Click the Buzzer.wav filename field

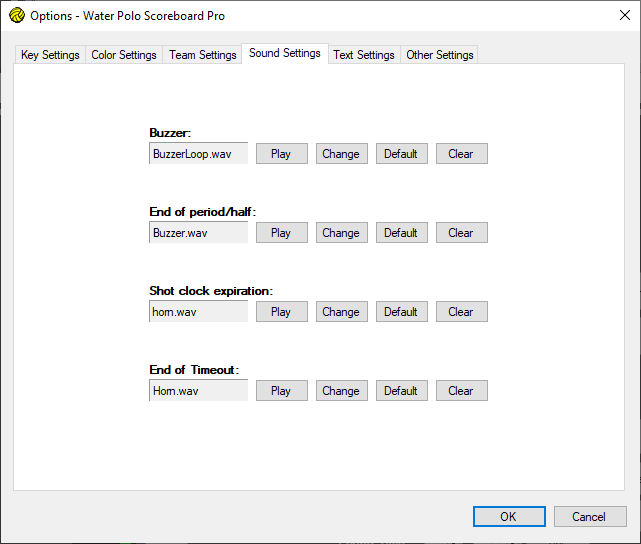click(x=198, y=233)
